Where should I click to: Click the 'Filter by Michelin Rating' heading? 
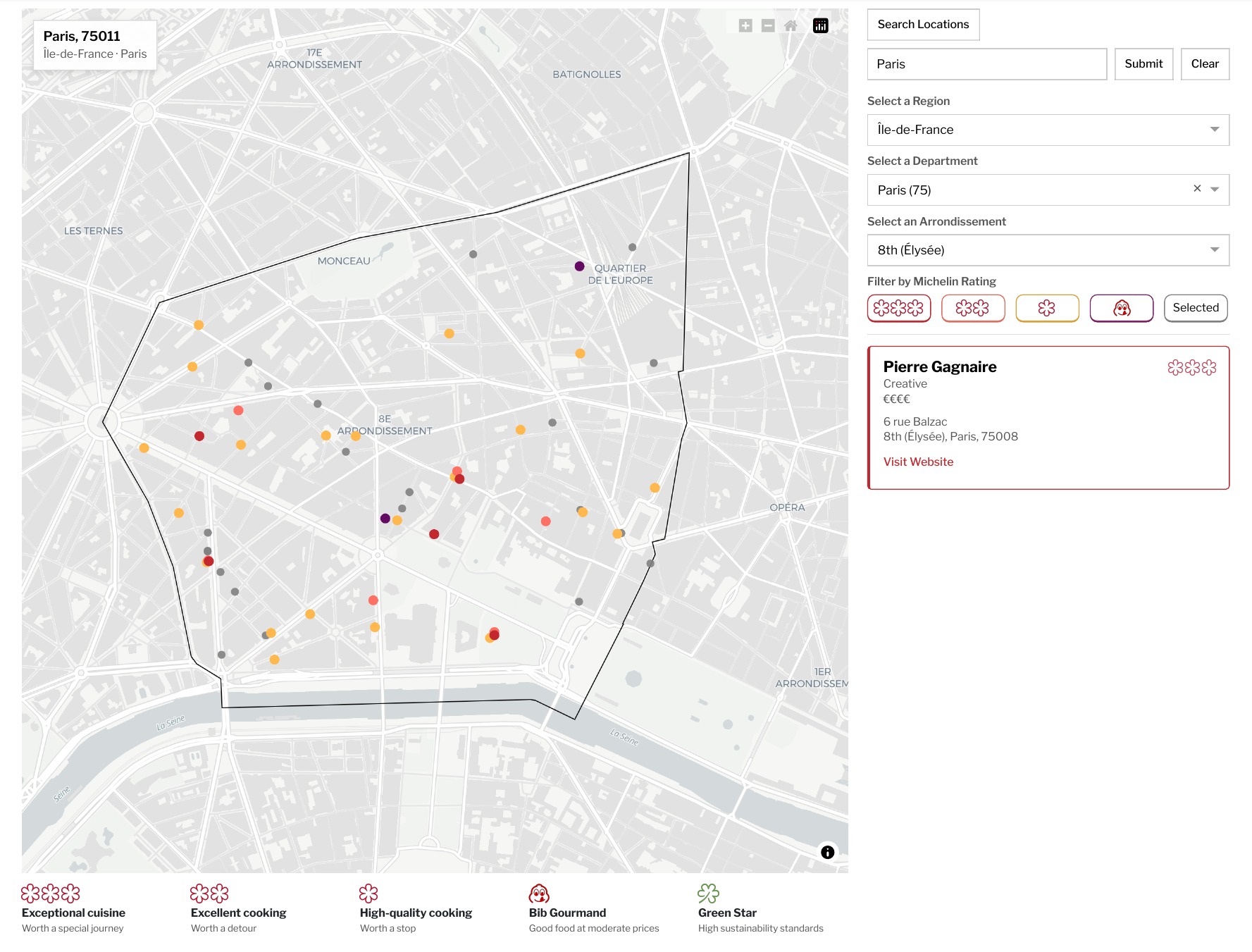(931, 281)
